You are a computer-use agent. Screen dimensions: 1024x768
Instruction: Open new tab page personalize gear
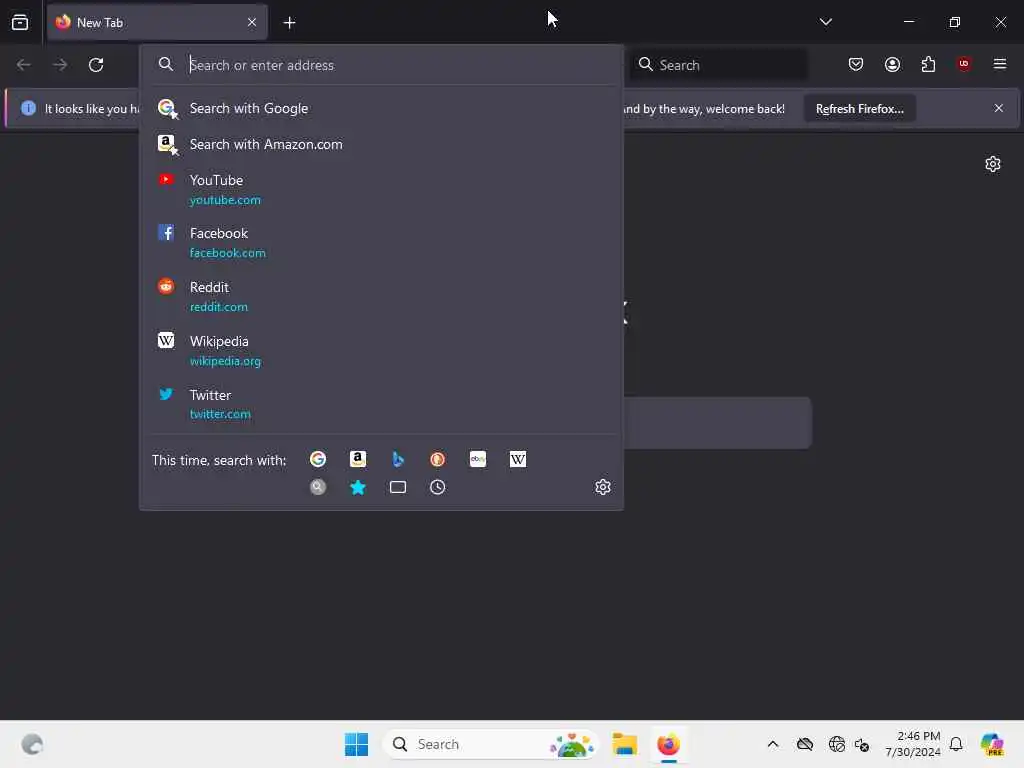pos(993,164)
